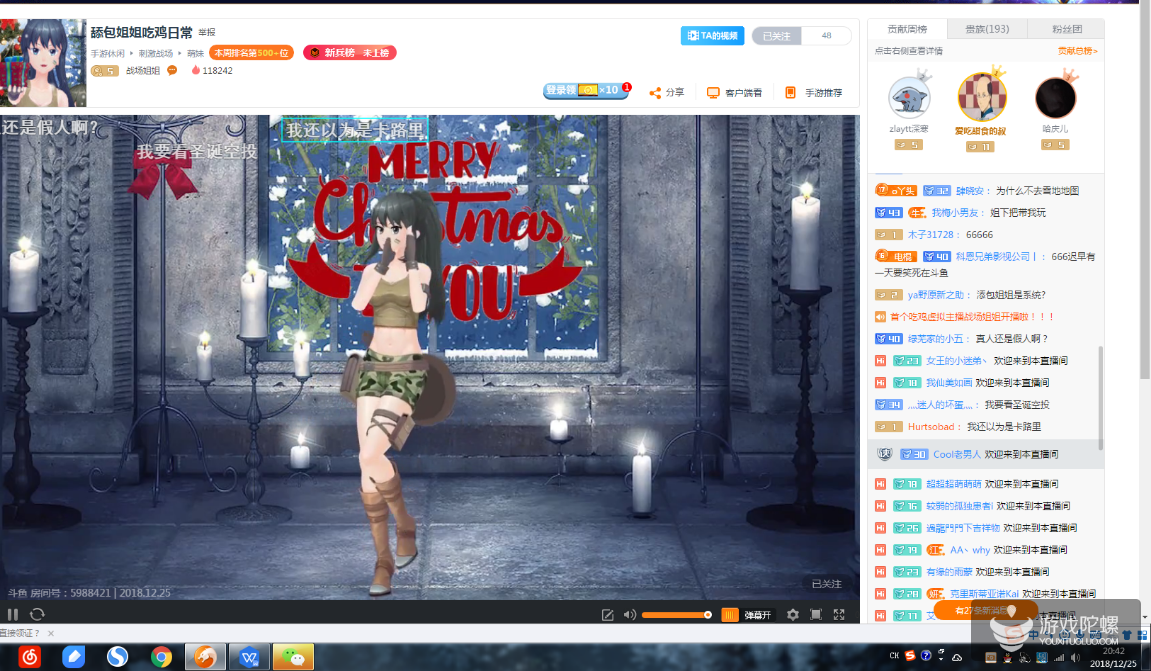Click the danmaku edit pencil icon
This screenshot has height=671, width=1151.
(x=607, y=614)
